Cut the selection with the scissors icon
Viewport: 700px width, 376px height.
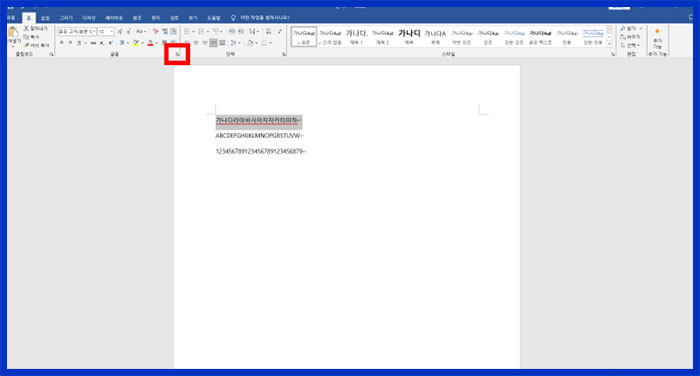[26, 29]
